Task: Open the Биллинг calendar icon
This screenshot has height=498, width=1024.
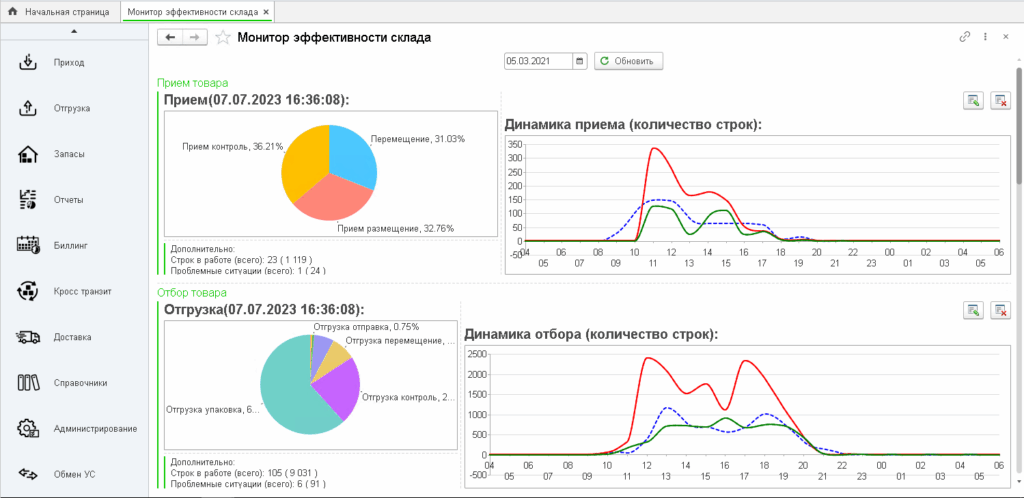Action: (x=28, y=244)
